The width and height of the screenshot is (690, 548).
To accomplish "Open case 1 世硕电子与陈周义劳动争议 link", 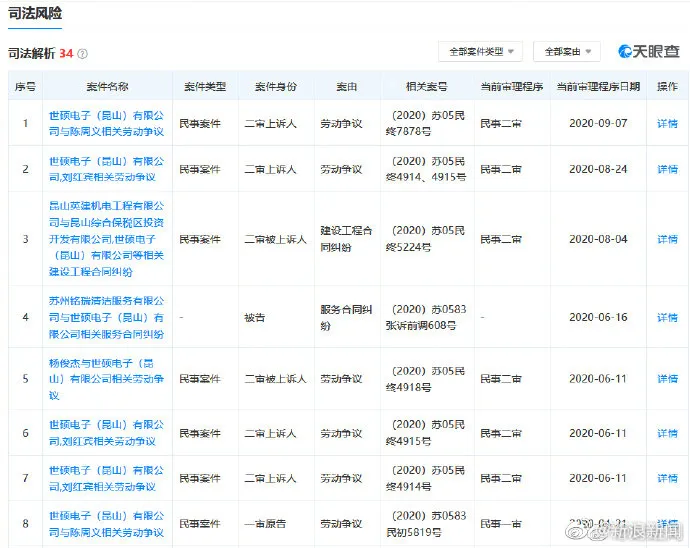I will 106,124.
